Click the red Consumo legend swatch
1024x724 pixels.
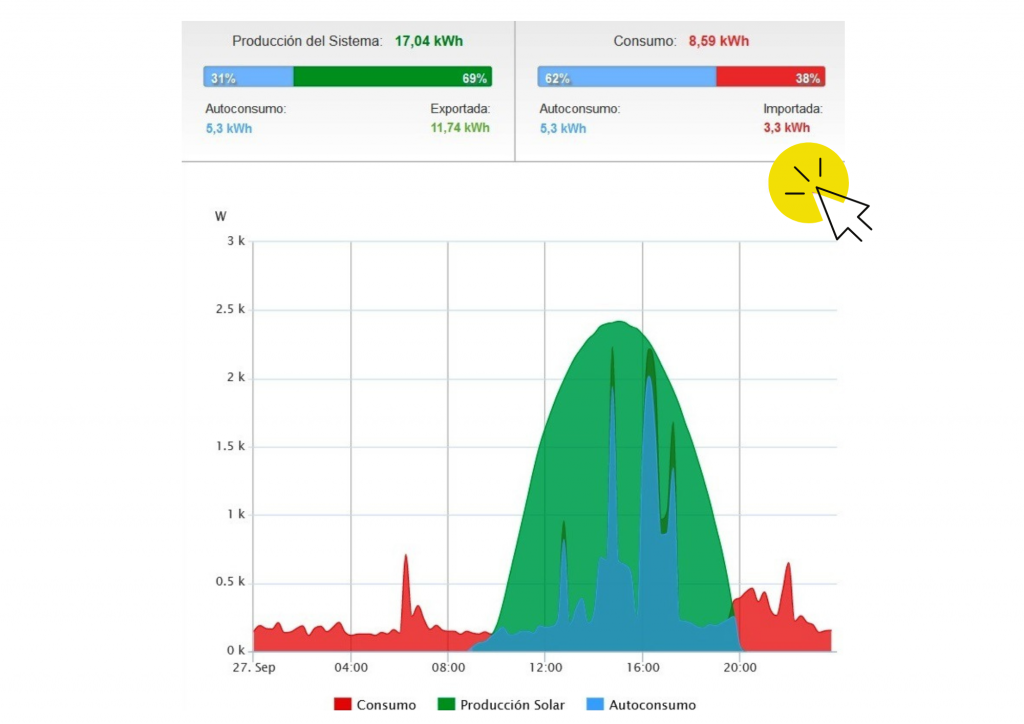[x=342, y=705]
